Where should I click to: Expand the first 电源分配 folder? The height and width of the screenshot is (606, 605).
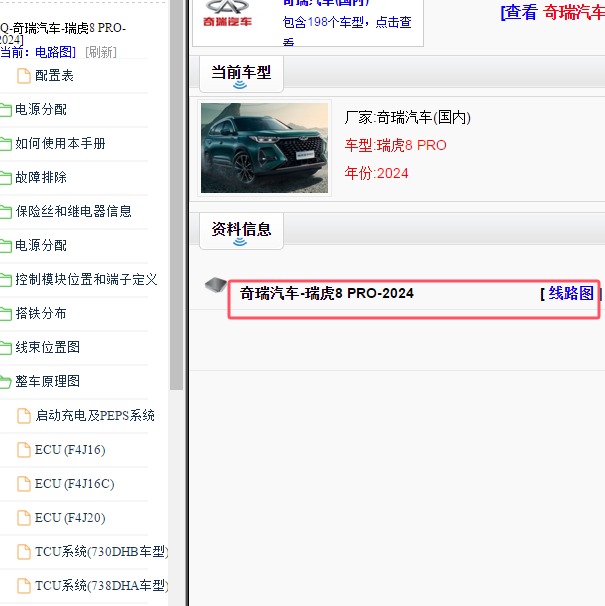click(x=41, y=109)
